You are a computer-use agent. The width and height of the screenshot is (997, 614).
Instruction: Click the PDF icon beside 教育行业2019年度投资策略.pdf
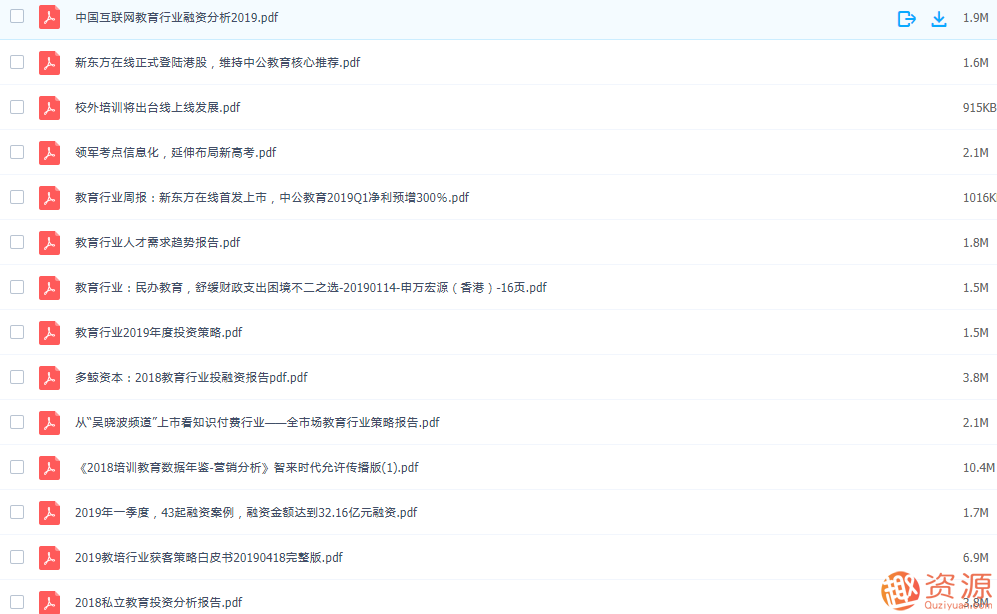pos(49,332)
